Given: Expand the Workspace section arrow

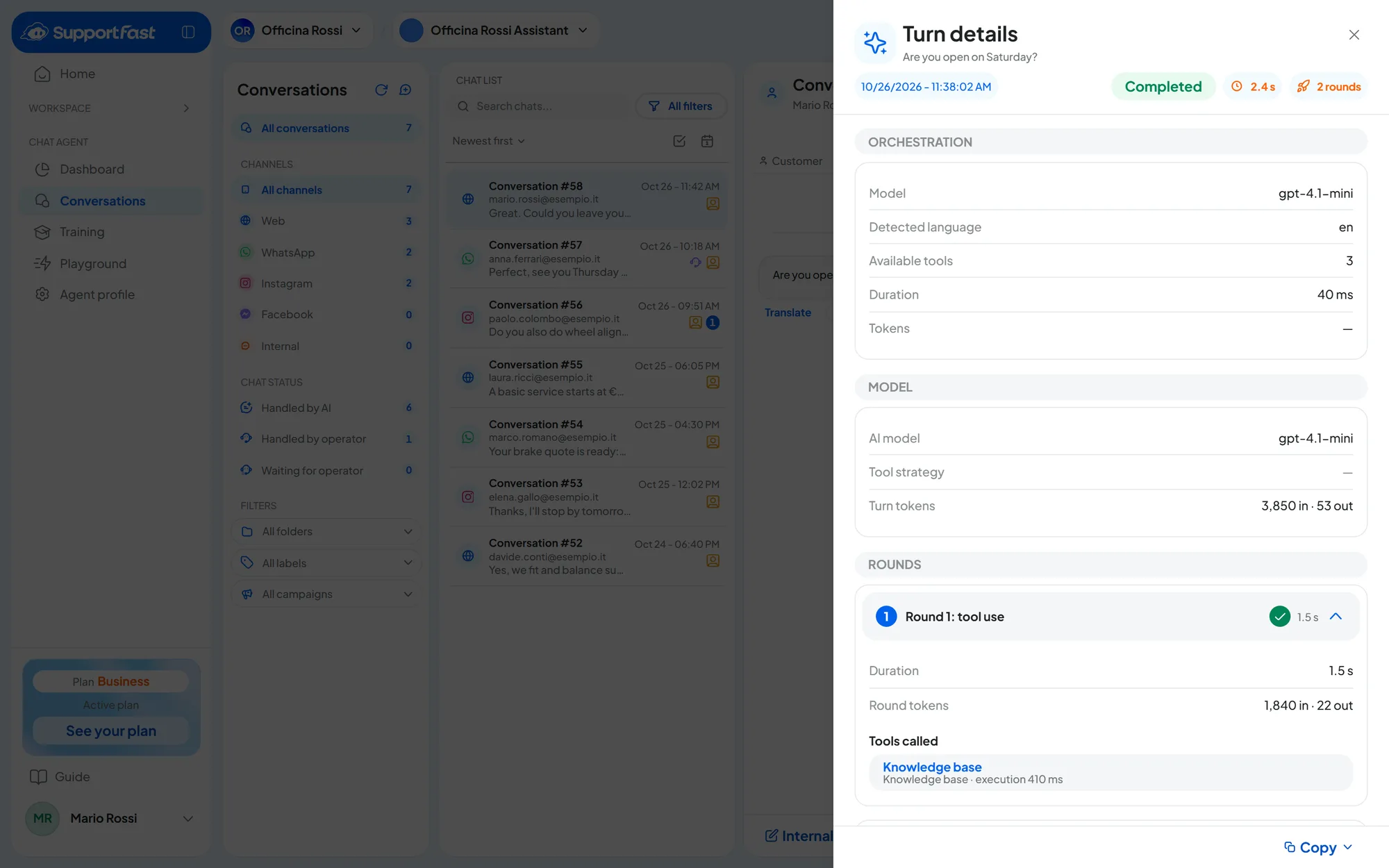Looking at the screenshot, I should [185, 108].
